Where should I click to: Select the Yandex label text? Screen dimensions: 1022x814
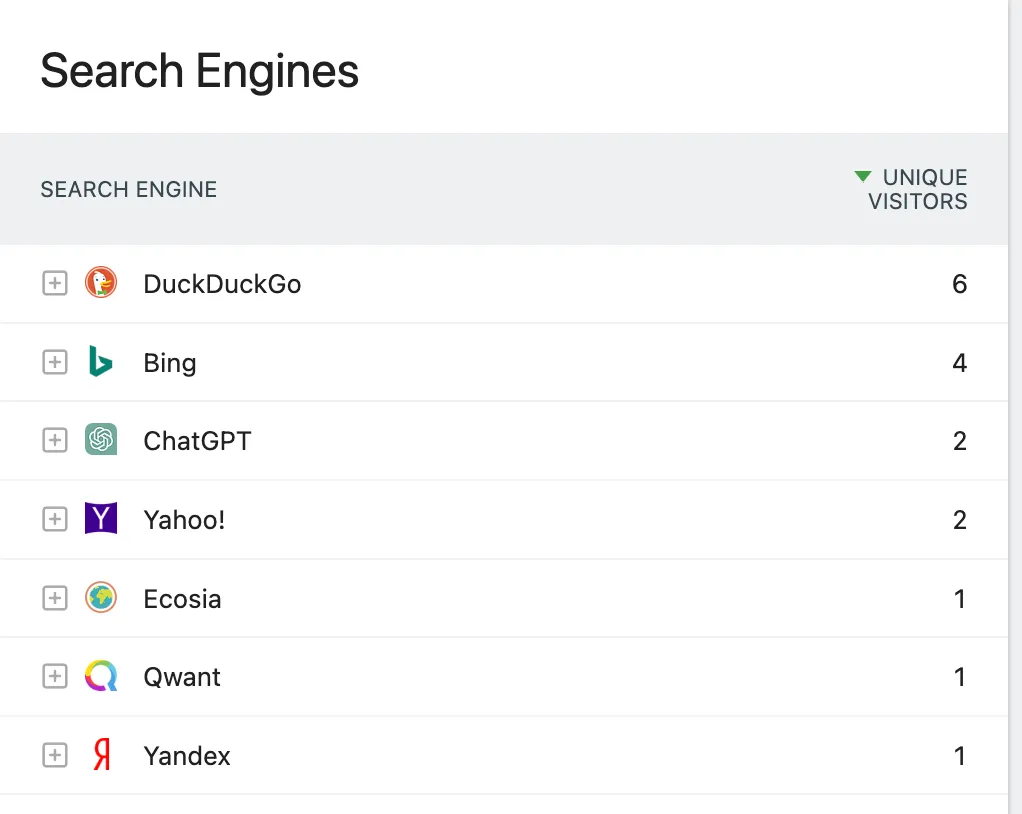click(x=187, y=756)
